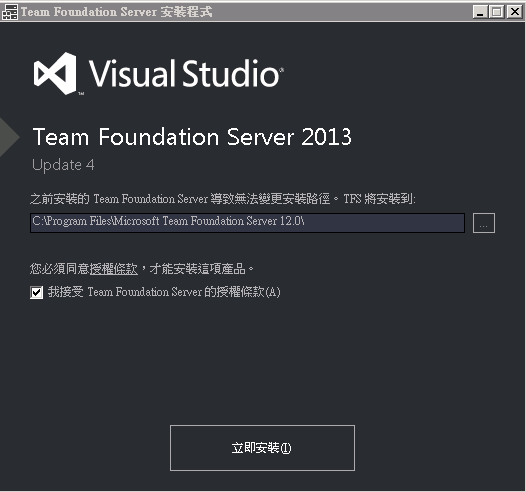Open the 授權條款 license terms link
Image resolution: width=526 pixels, height=492 pixels.
tap(113, 269)
